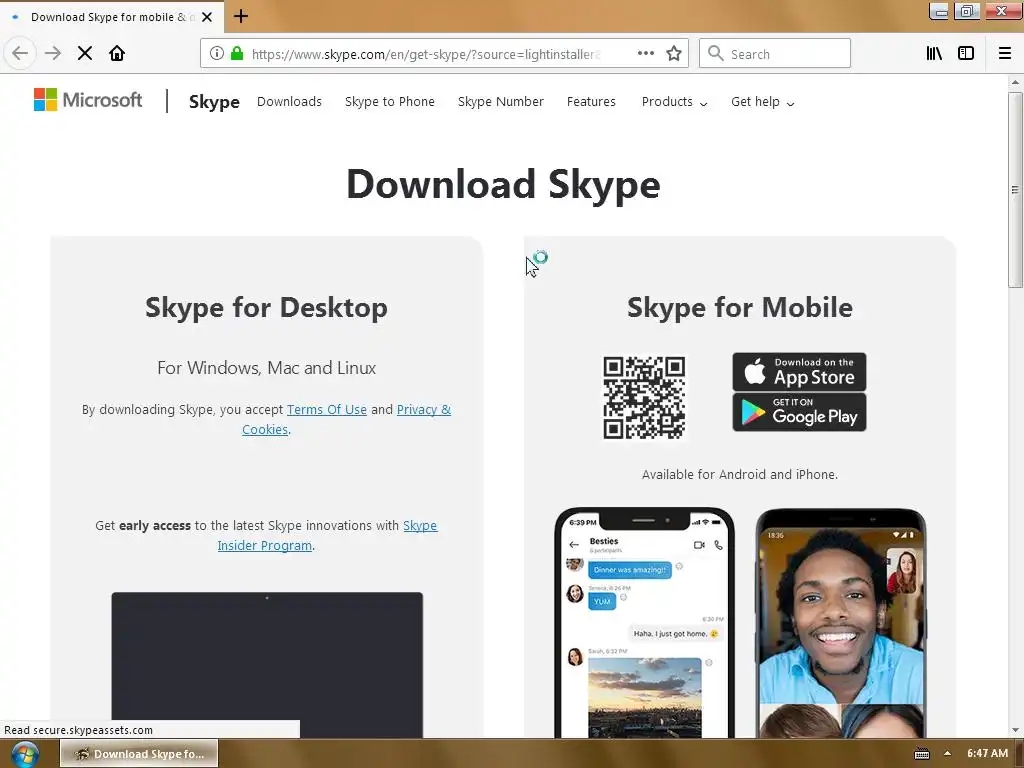Click the Skype for Desktop heading
Image resolution: width=1024 pixels, height=768 pixels.
(266, 307)
